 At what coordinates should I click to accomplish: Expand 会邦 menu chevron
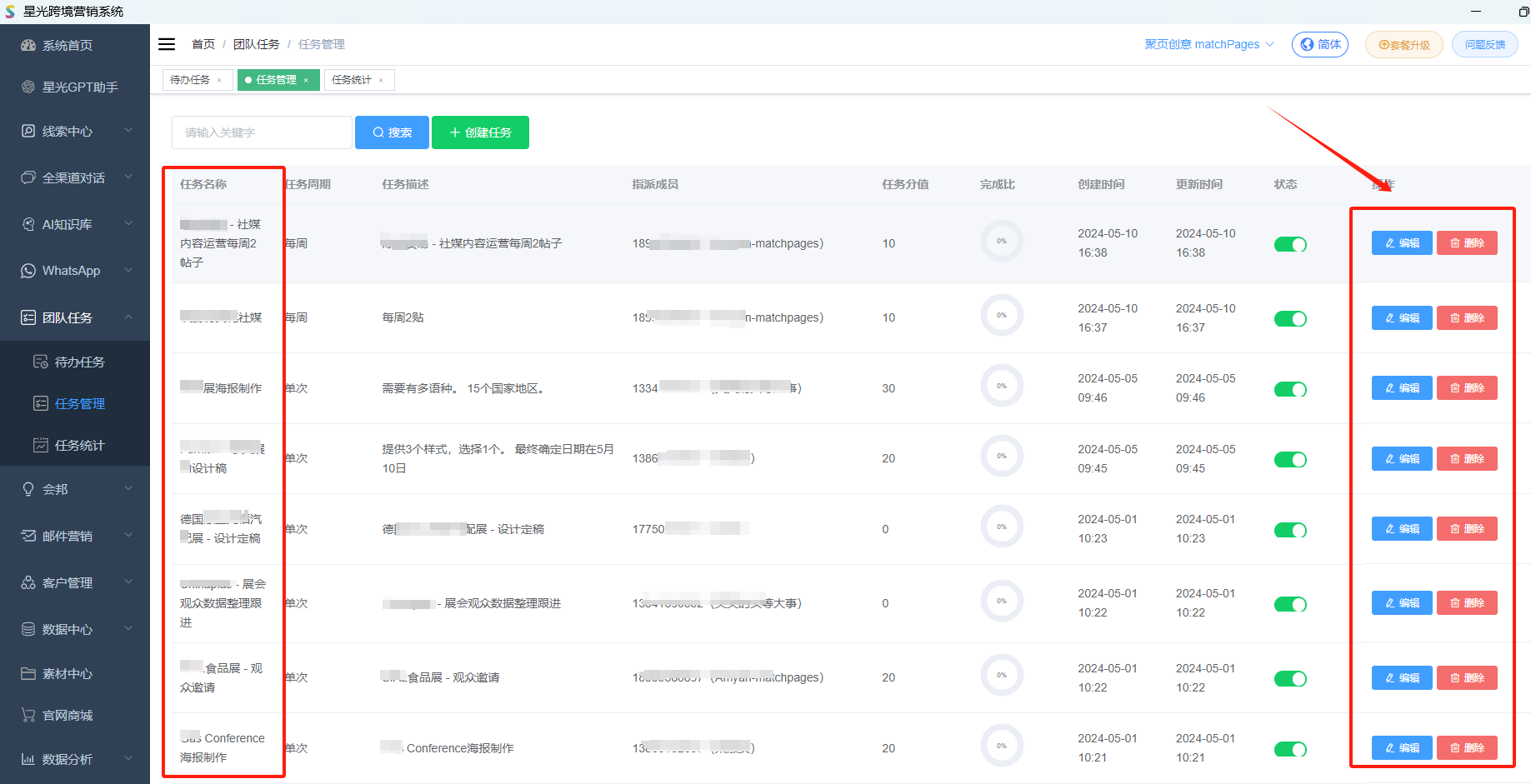tap(128, 489)
